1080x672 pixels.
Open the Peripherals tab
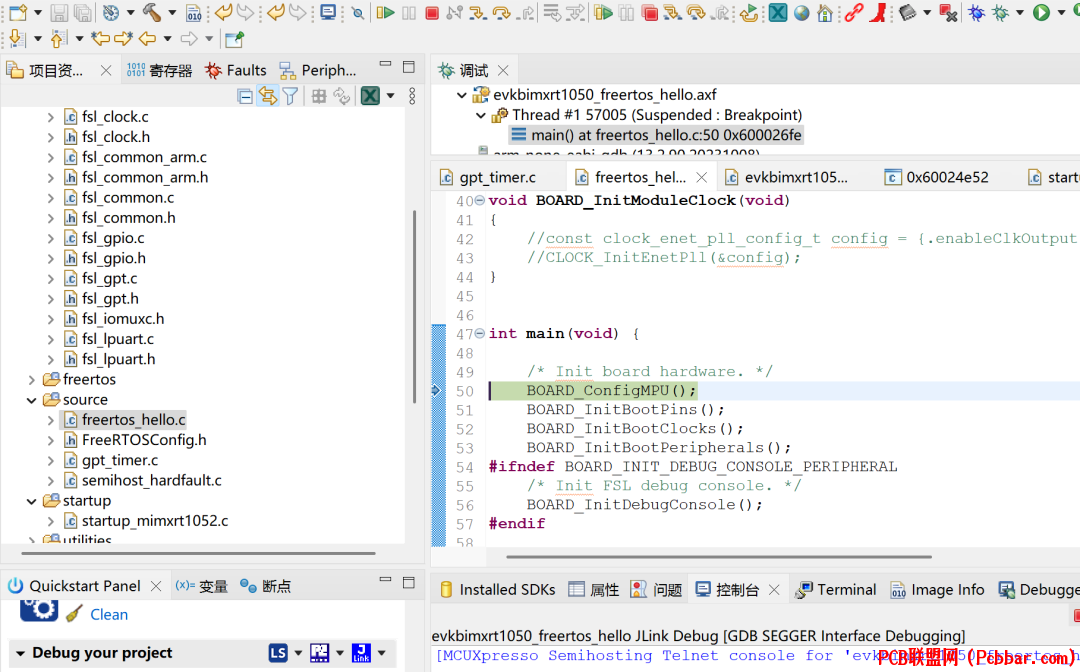click(318, 70)
